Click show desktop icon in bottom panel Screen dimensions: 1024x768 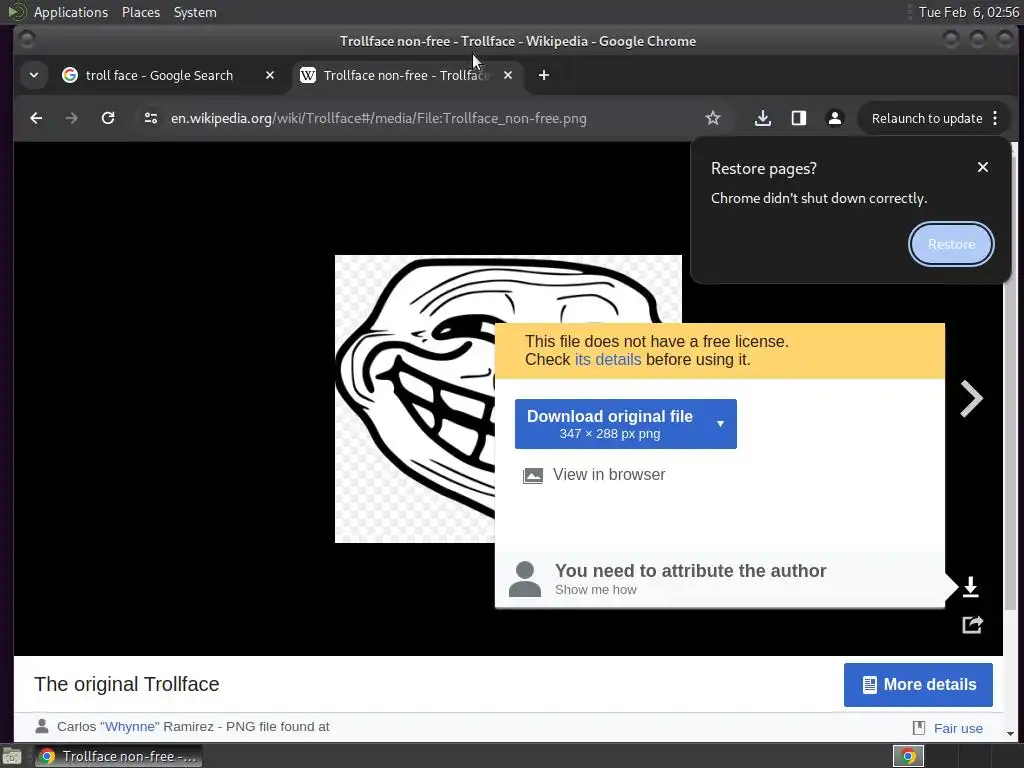(12, 756)
